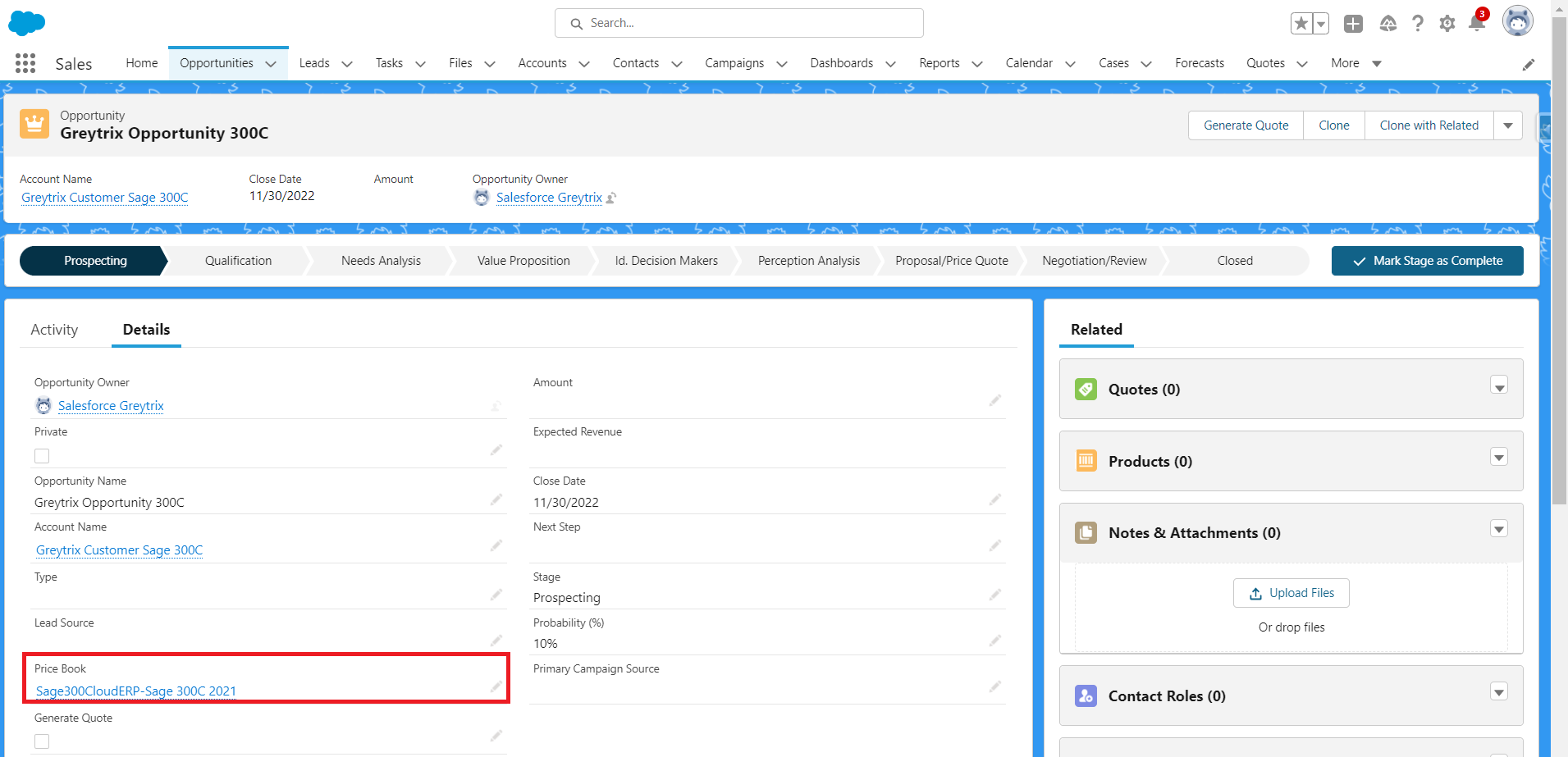
Task: Open Greytrix Customer Sage 300C link in header
Action: click(x=105, y=198)
